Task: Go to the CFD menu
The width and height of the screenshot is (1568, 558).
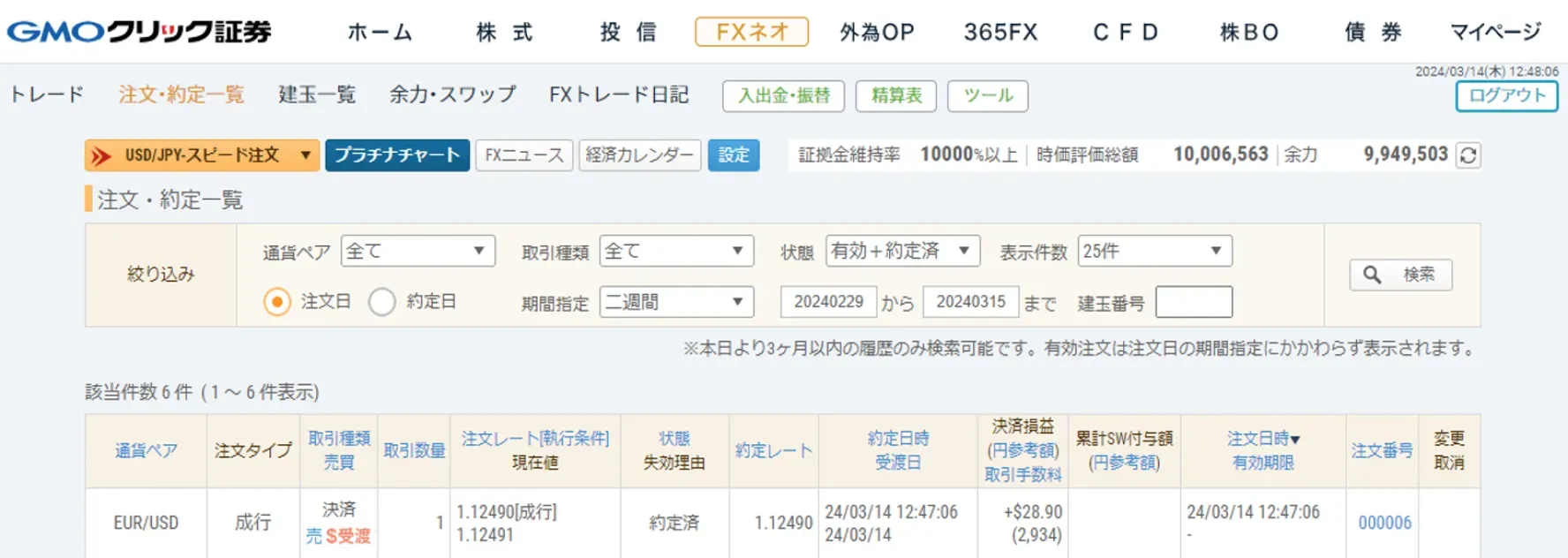Action: [x=1126, y=32]
